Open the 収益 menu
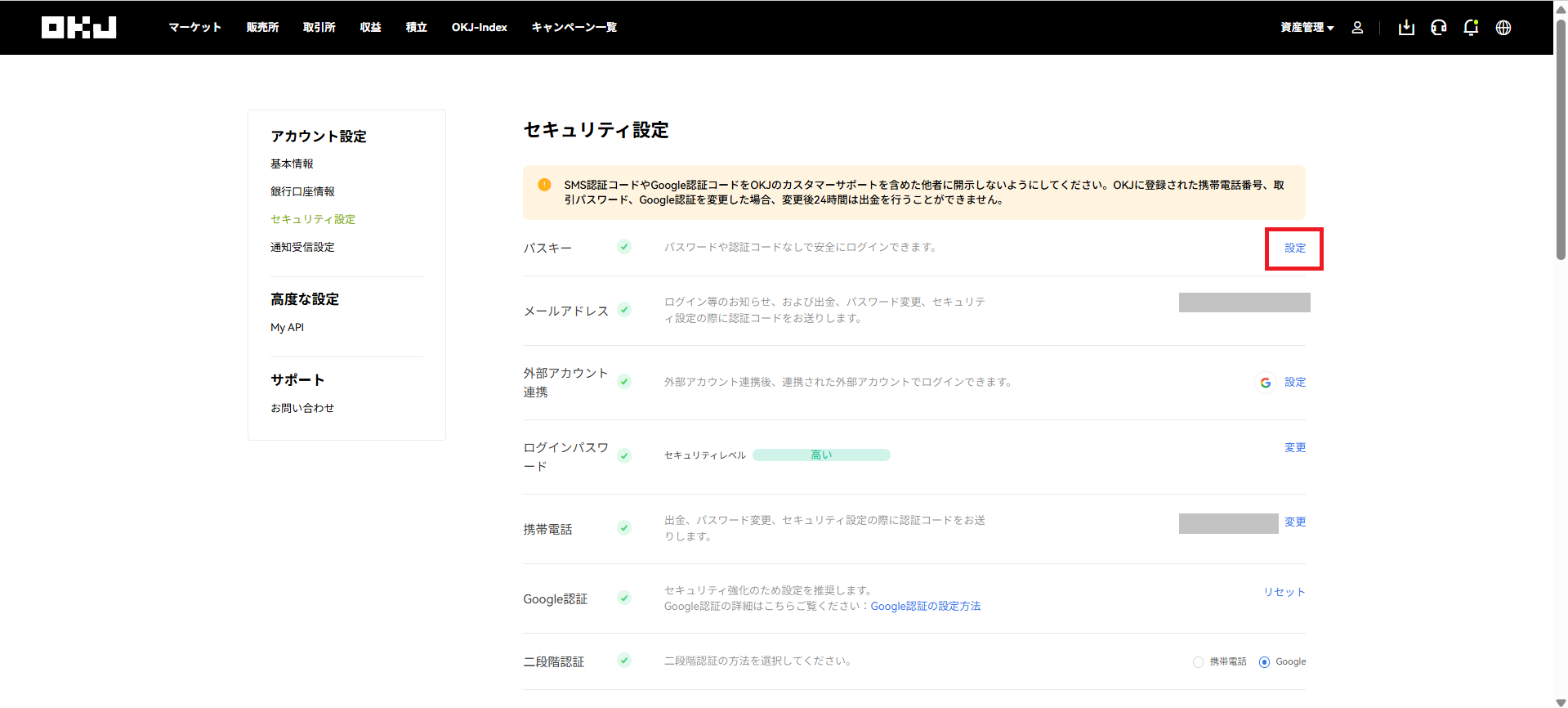 coord(370,28)
